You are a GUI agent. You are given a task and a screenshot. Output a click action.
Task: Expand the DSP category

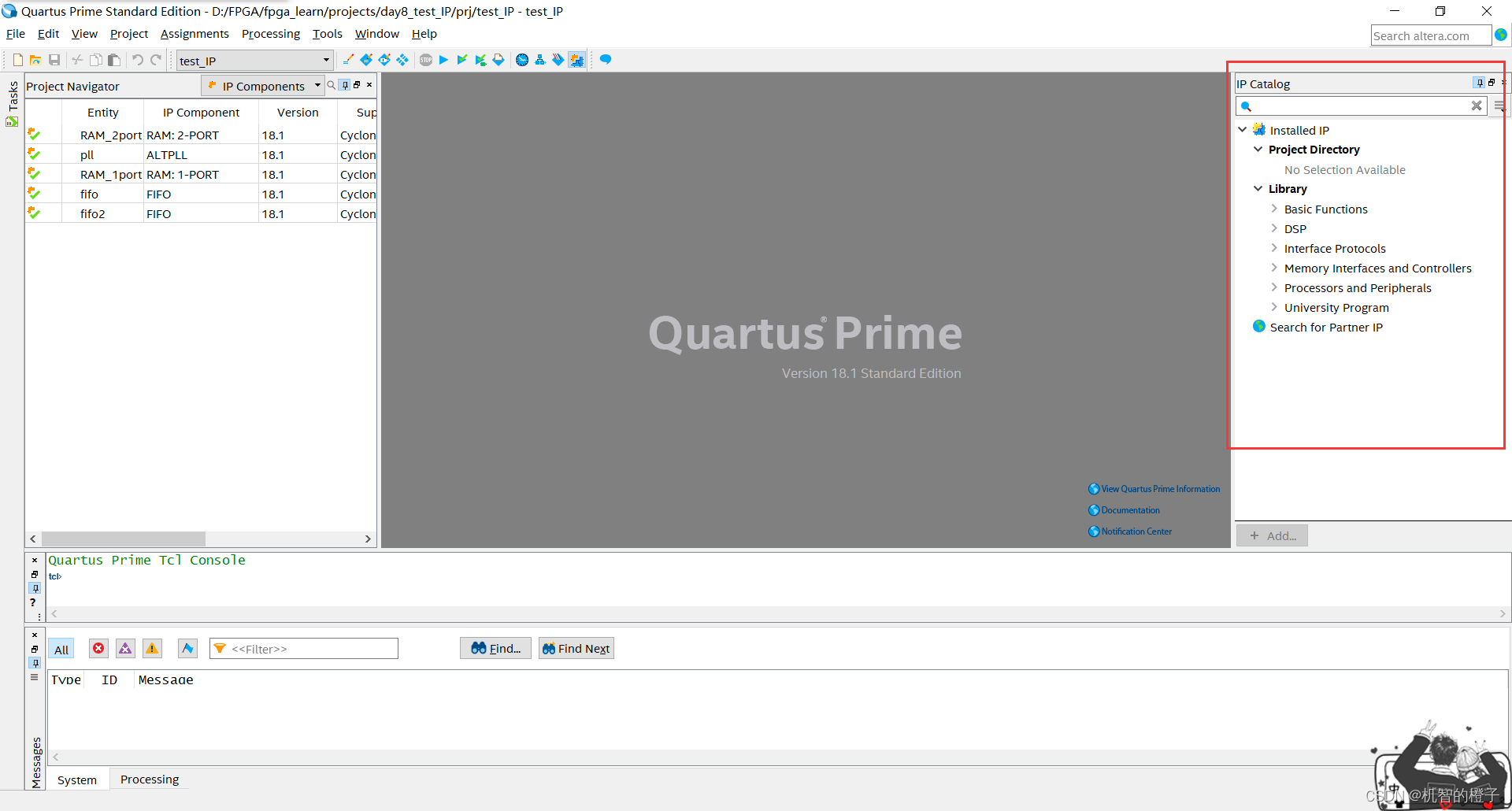pos(1274,228)
